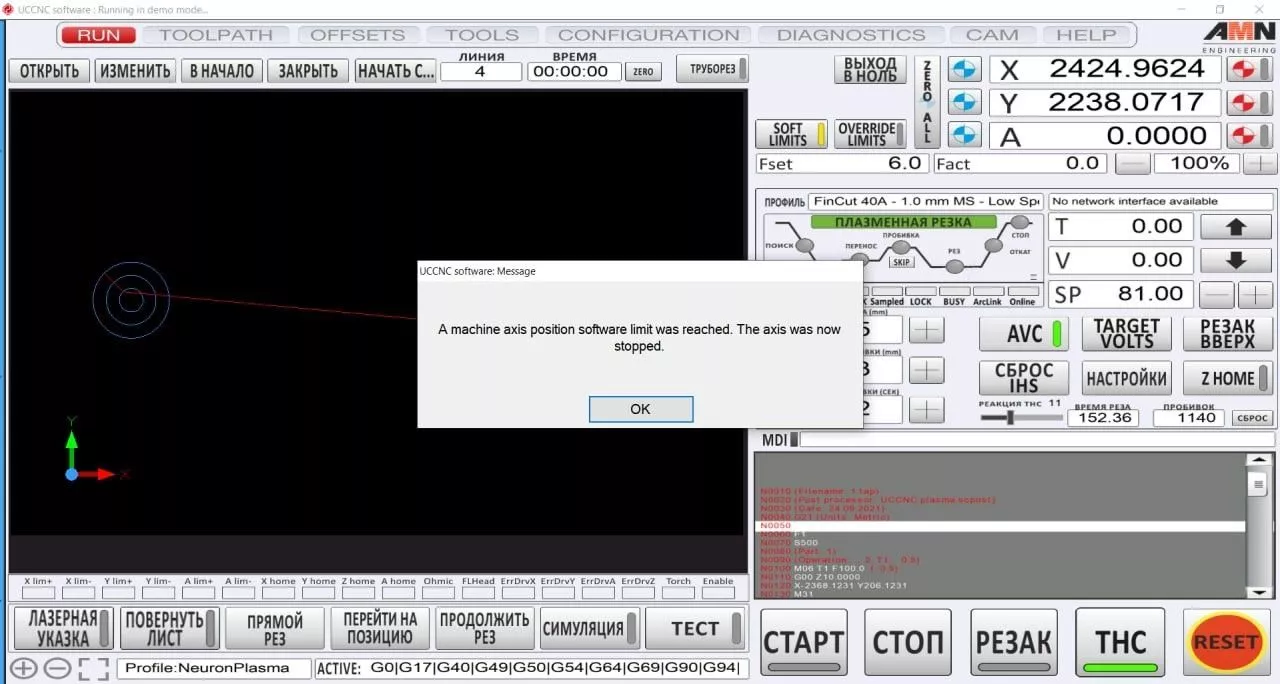Enable СИМУЛЯЦИЯ mode toggle

coord(589,629)
